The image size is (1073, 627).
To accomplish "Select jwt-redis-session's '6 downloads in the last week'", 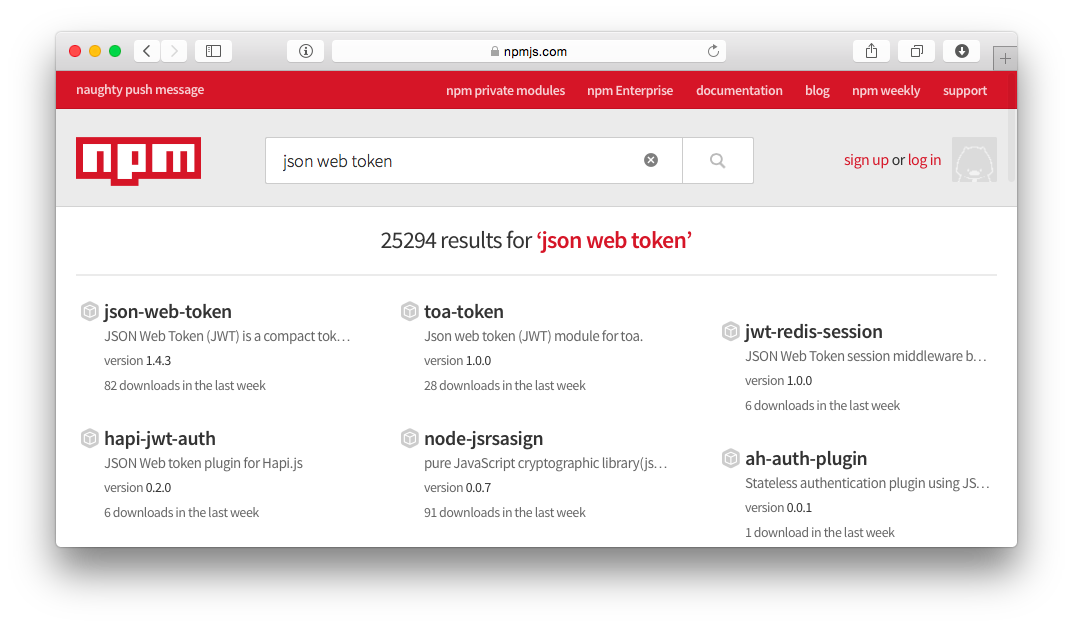I will point(823,406).
